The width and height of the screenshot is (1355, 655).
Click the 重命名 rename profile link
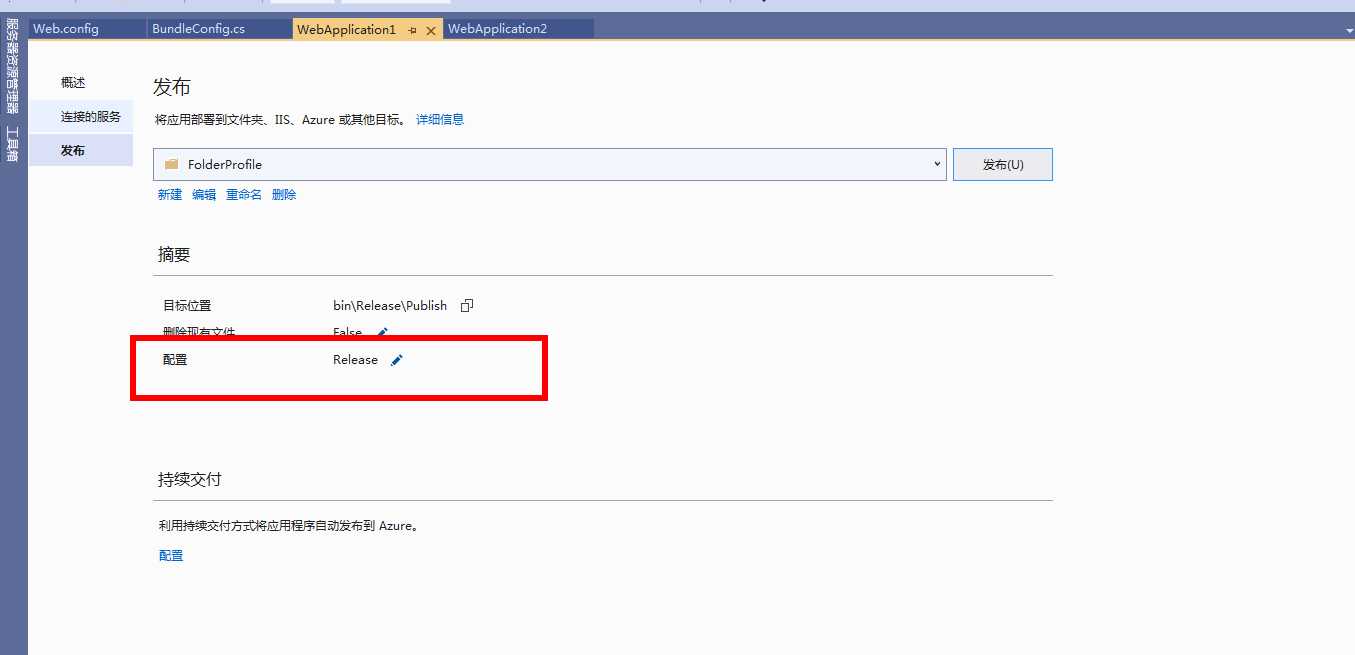coord(244,195)
